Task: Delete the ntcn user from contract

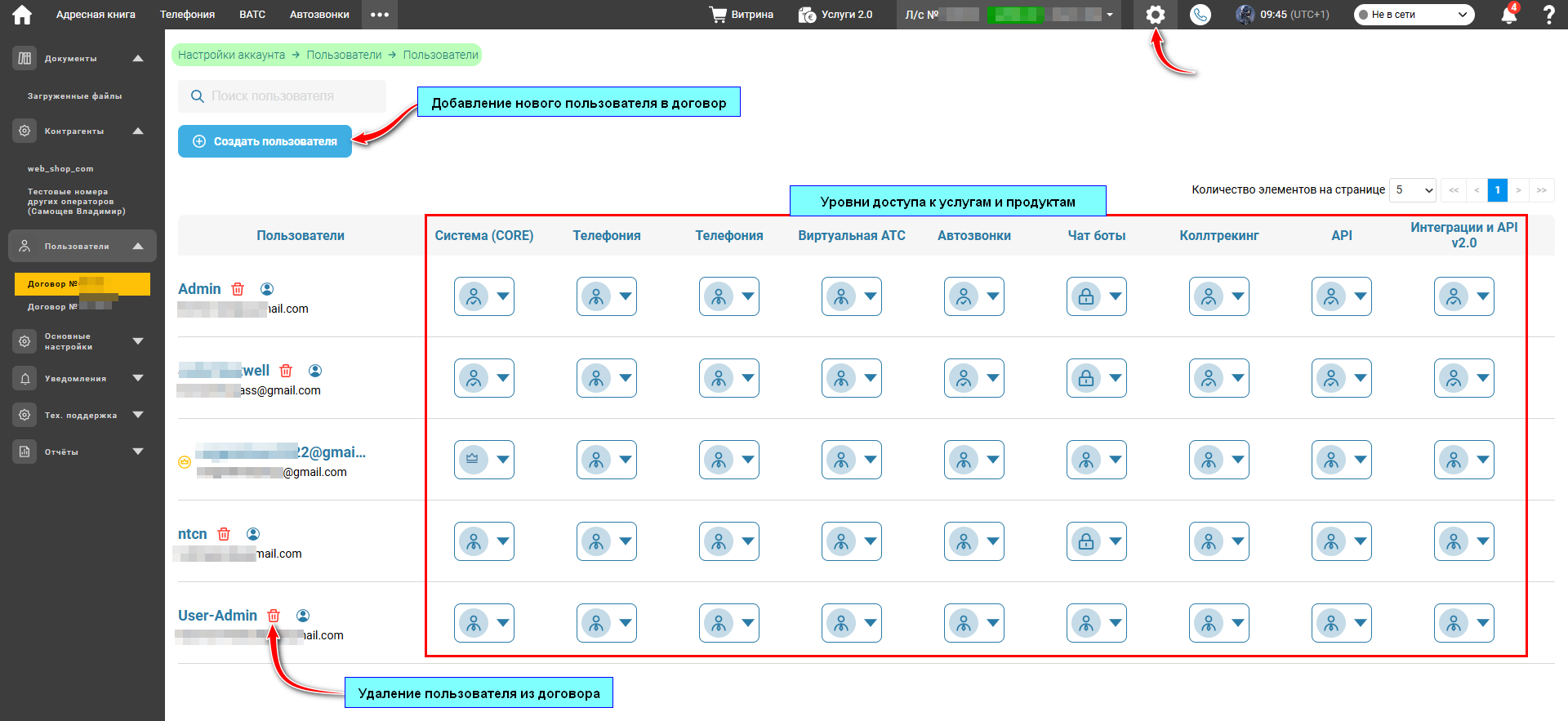Action: (224, 534)
